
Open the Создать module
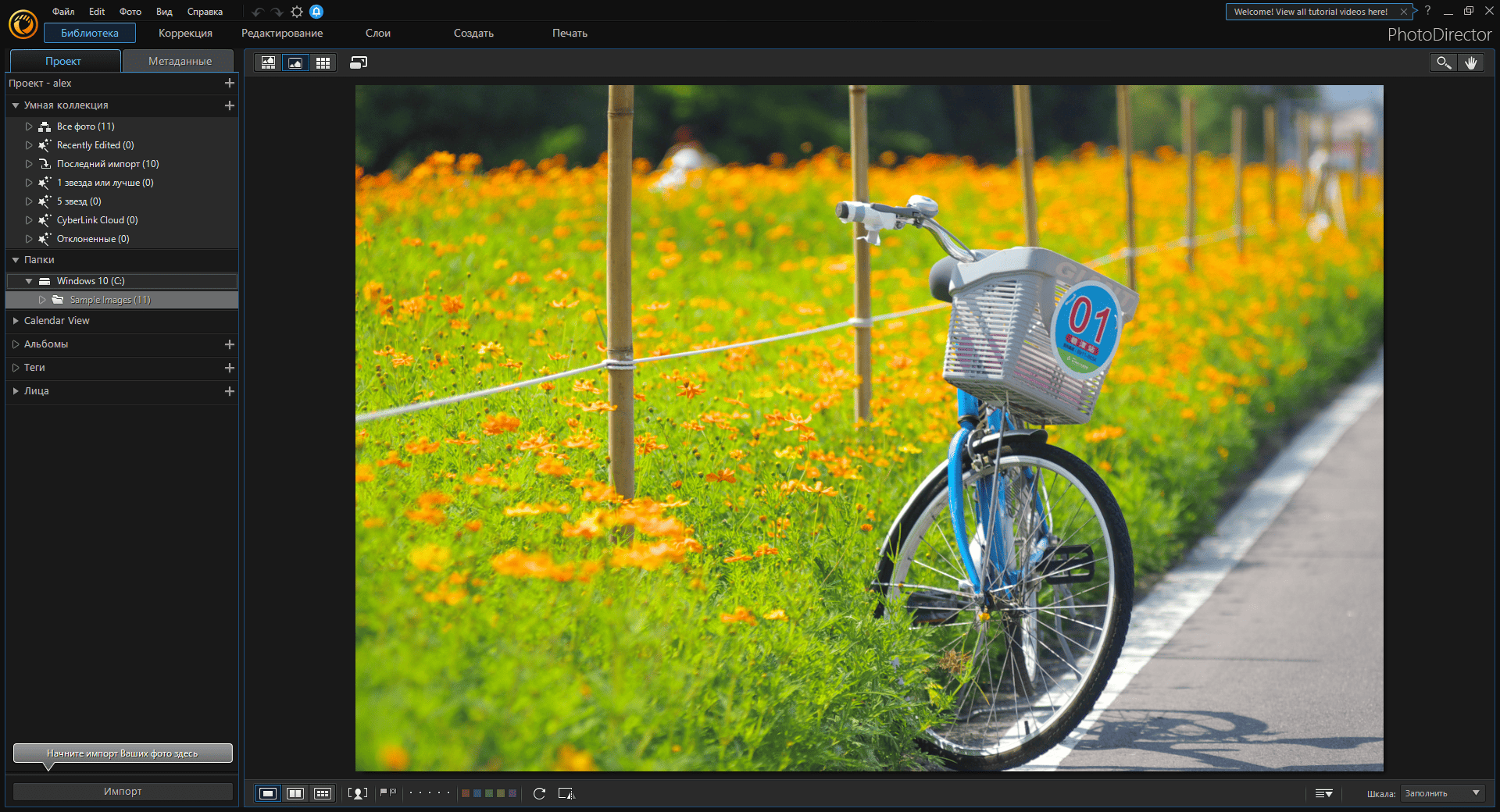[x=473, y=33]
